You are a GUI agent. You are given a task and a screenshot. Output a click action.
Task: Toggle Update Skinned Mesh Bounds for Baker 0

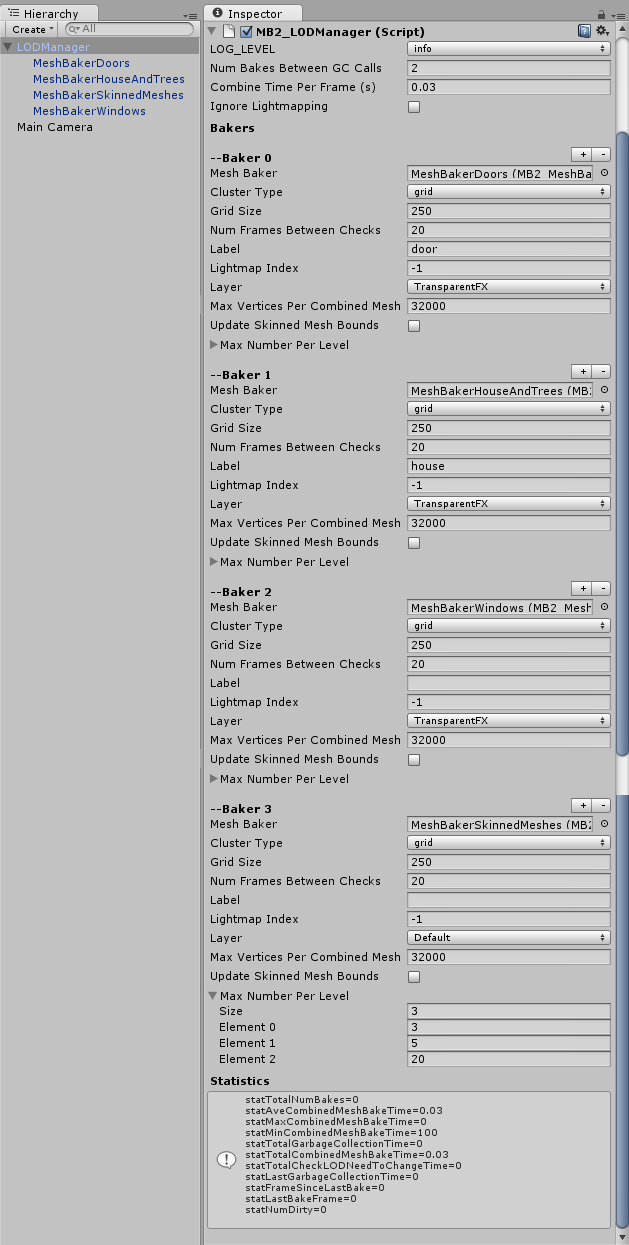(x=414, y=326)
